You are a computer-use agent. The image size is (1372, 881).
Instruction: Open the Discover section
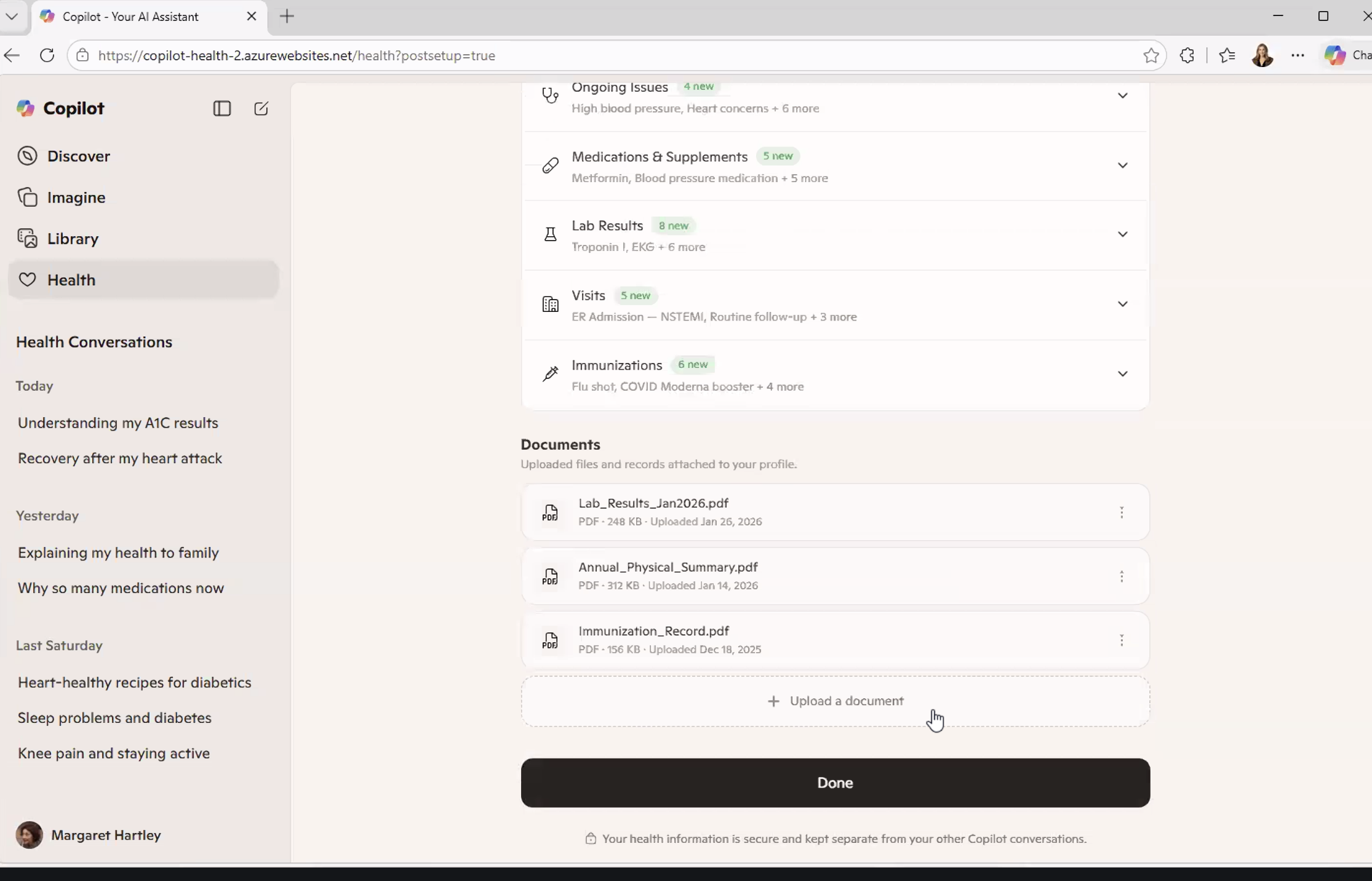tap(79, 156)
